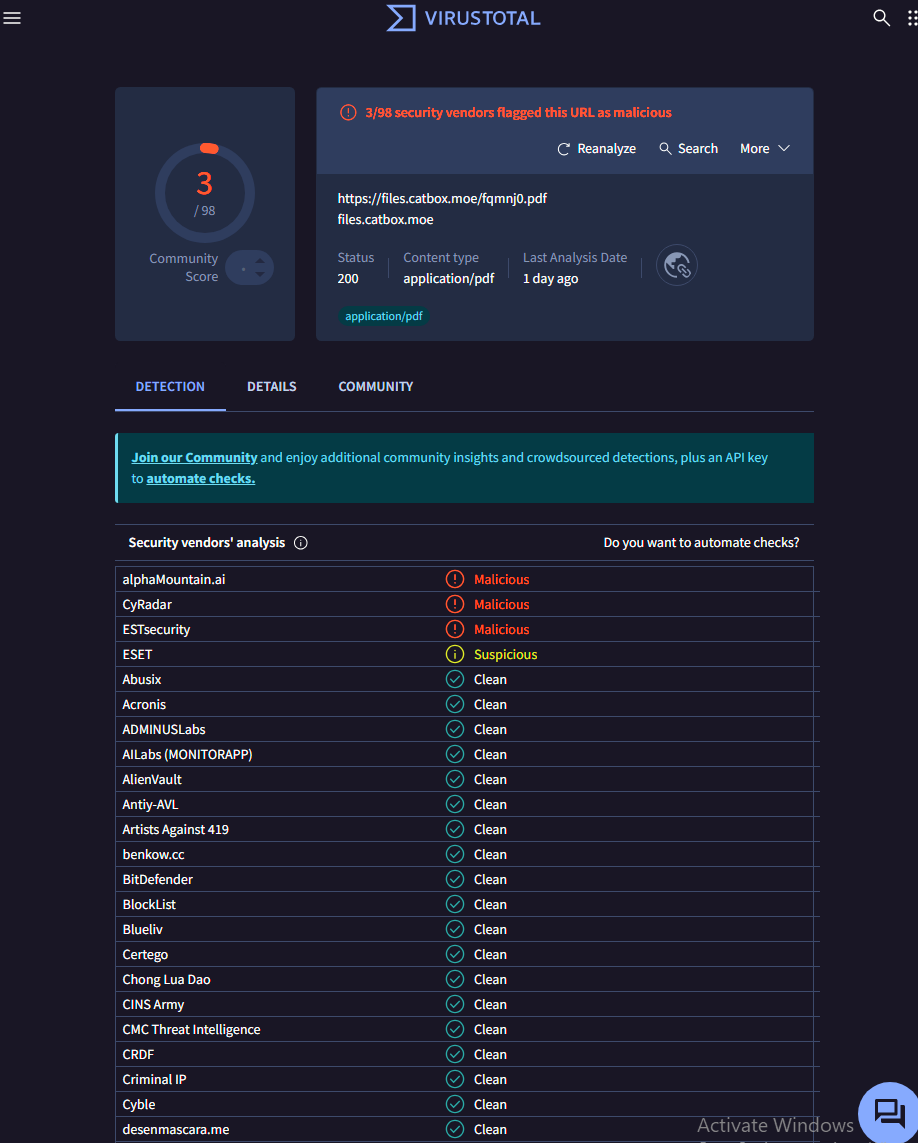918x1143 pixels.
Task: Click Certego clean checkmark icon
Action: 455,954
